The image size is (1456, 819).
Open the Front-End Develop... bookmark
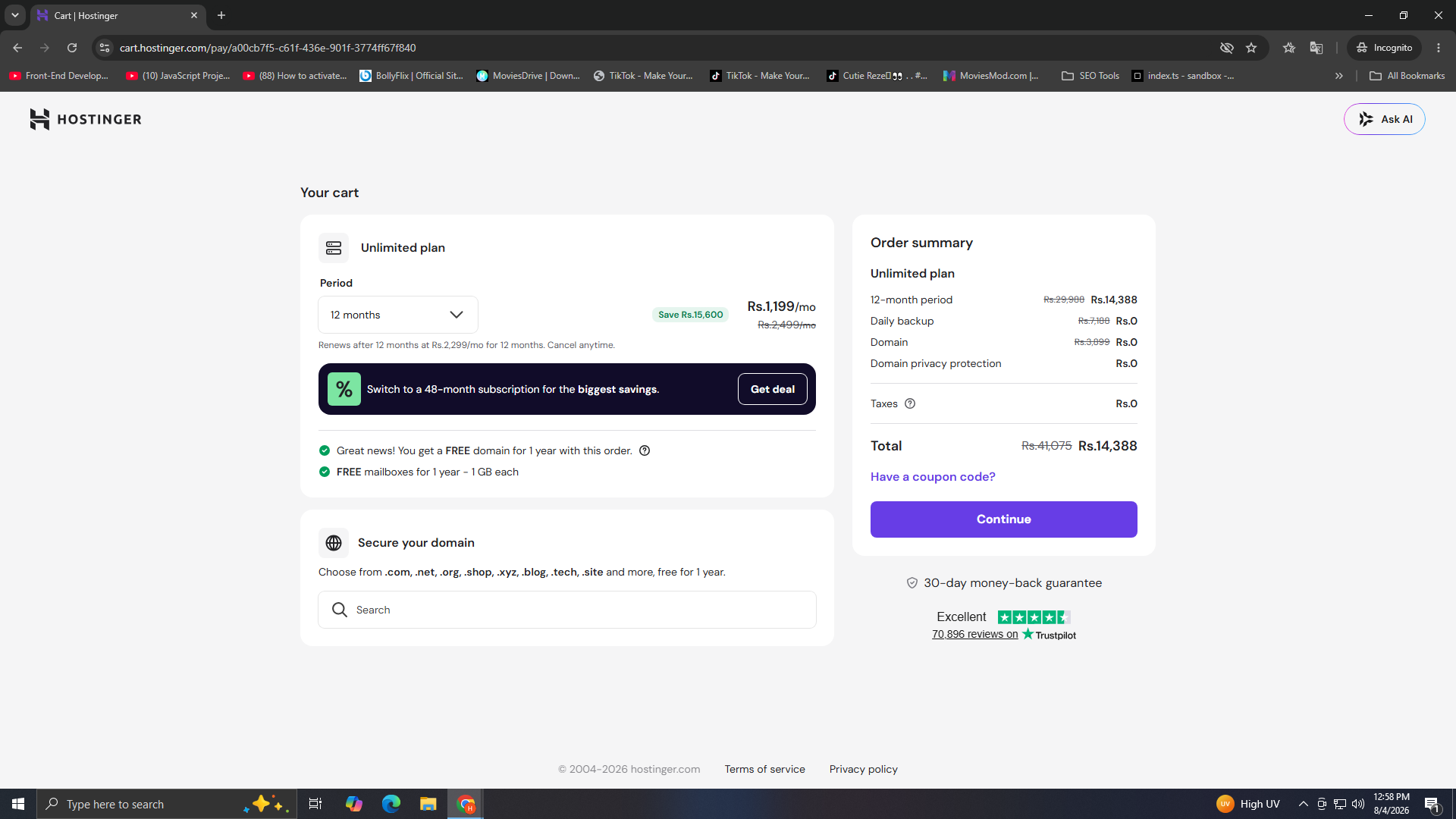59,76
